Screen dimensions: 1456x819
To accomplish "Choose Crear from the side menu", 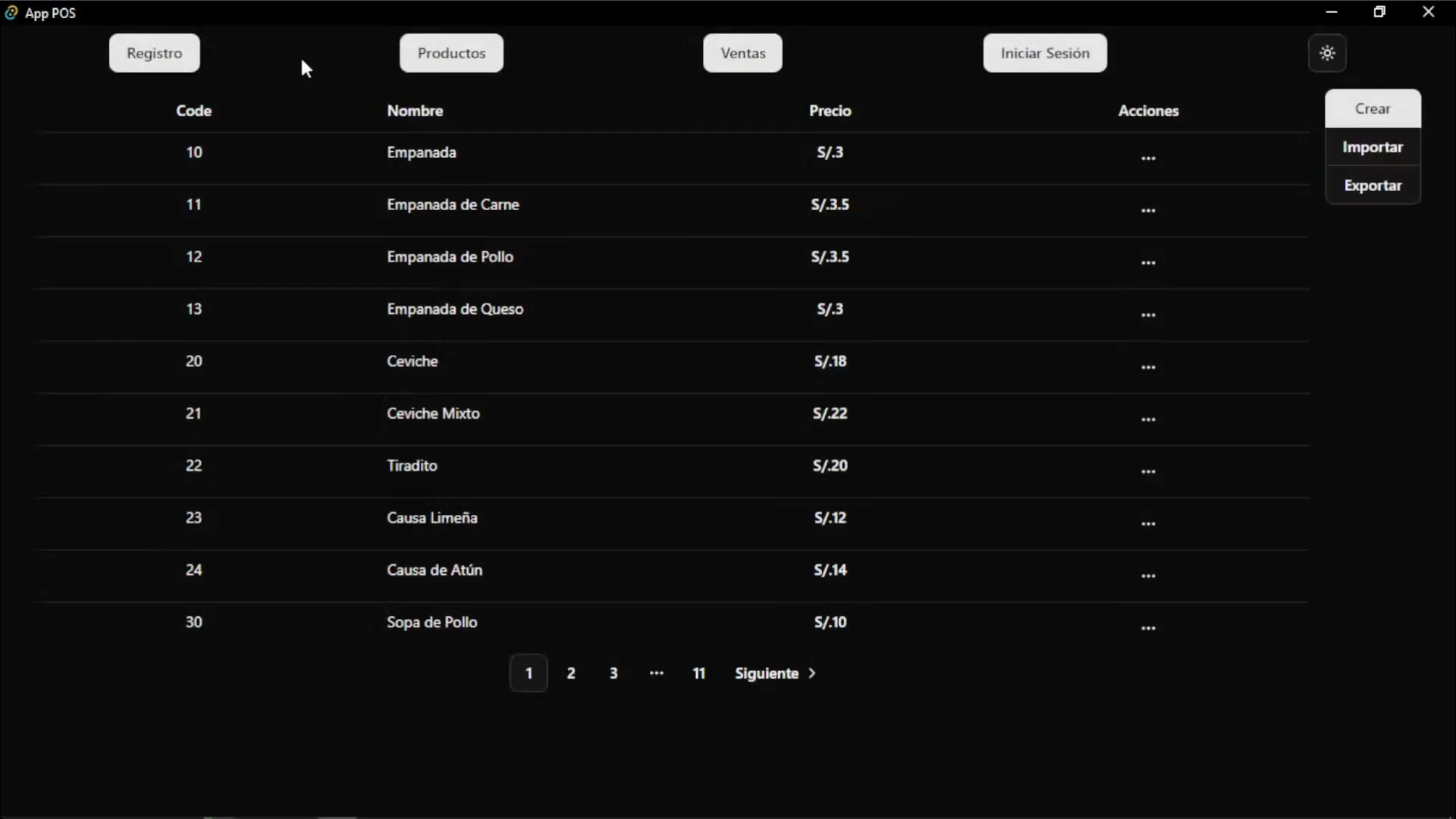I will [x=1373, y=108].
